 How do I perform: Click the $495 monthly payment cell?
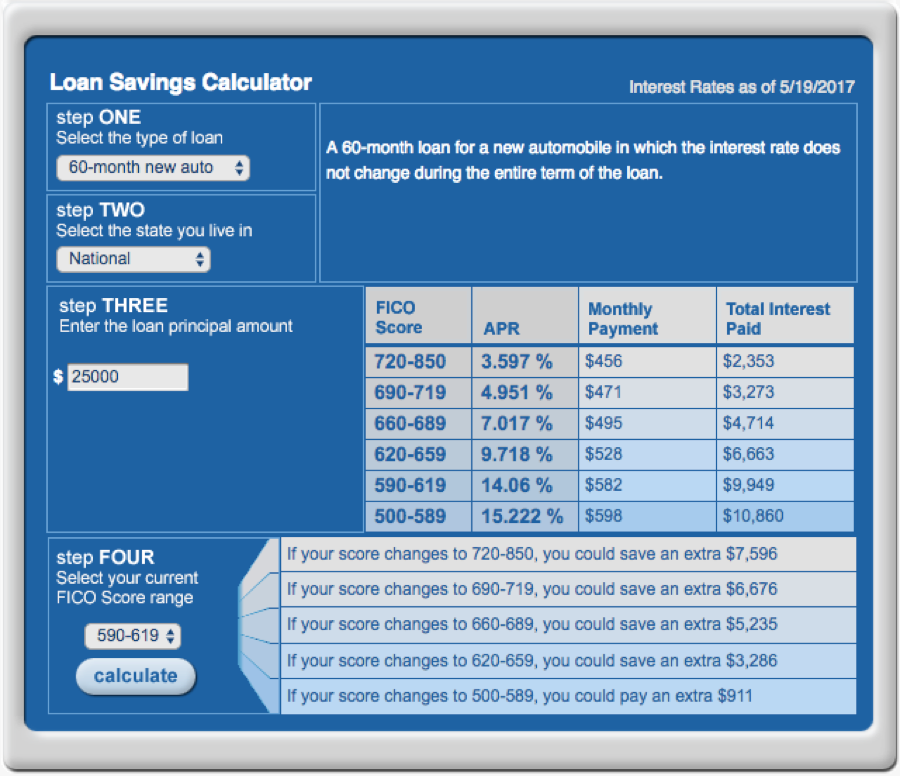click(x=647, y=424)
